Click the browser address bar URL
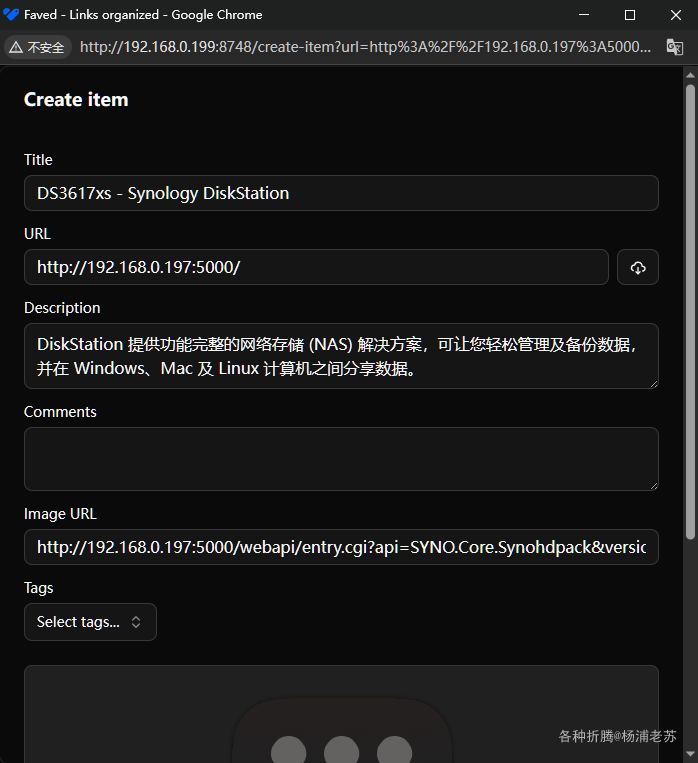This screenshot has height=763, width=698. 365,47
